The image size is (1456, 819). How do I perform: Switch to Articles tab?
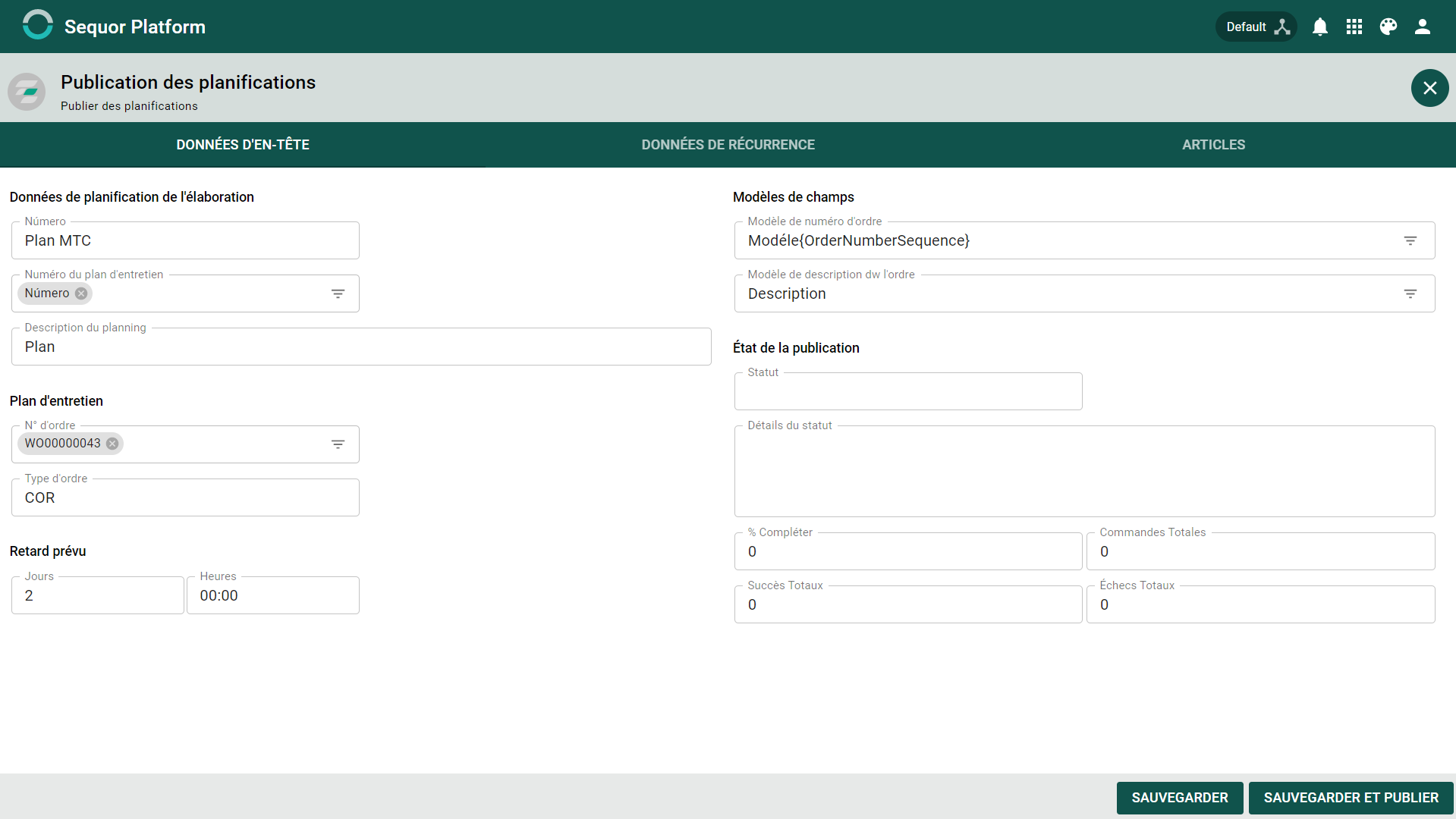1213,145
